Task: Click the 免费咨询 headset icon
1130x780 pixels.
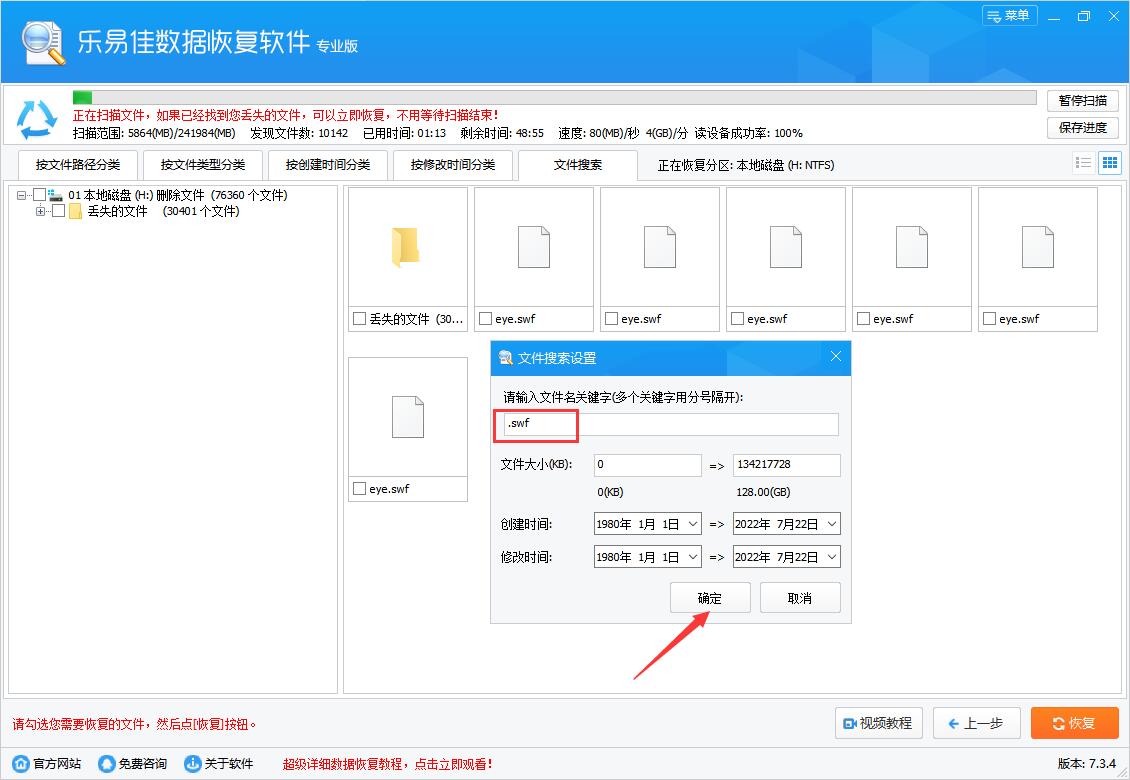Action: pyautogui.click(x=106, y=763)
